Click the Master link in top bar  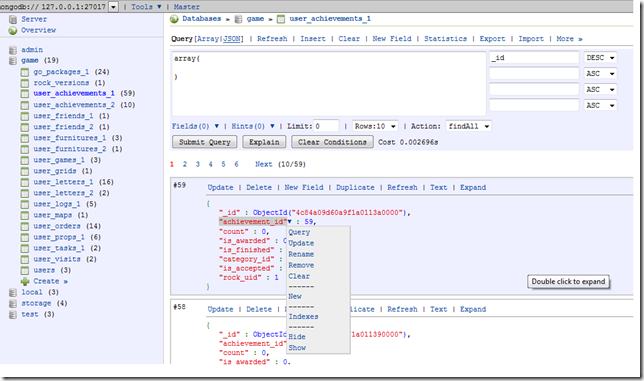pos(186,7)
